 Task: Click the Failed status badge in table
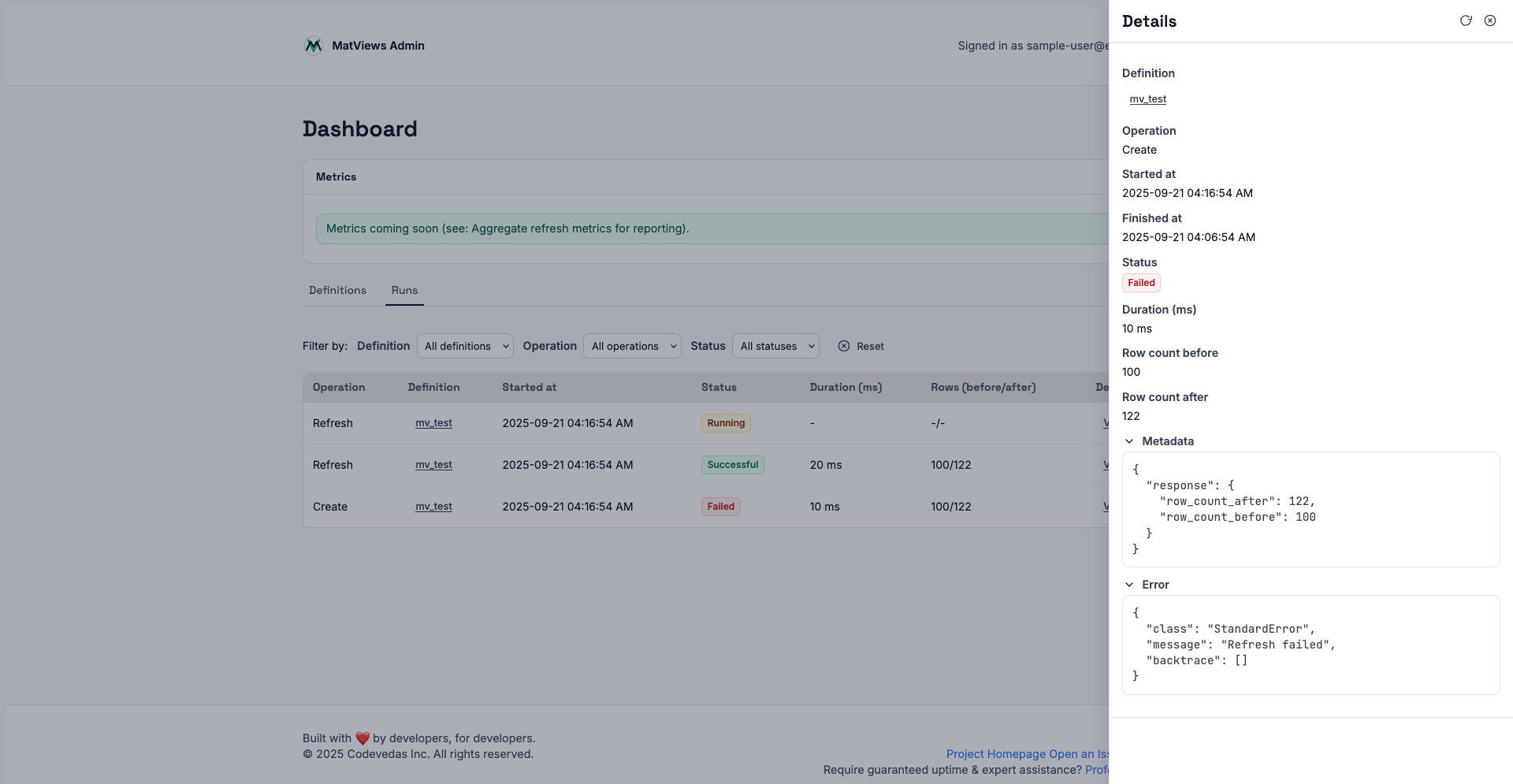tap(720, 507)
